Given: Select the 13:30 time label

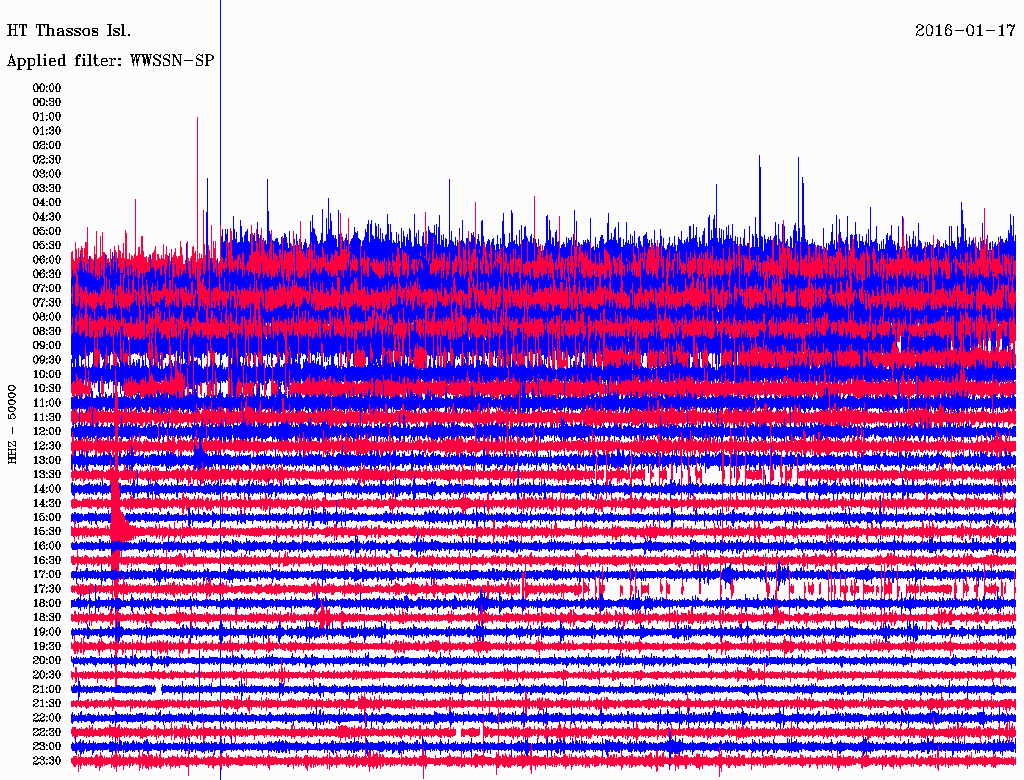Looking at the screenshot, I should 47,475.
